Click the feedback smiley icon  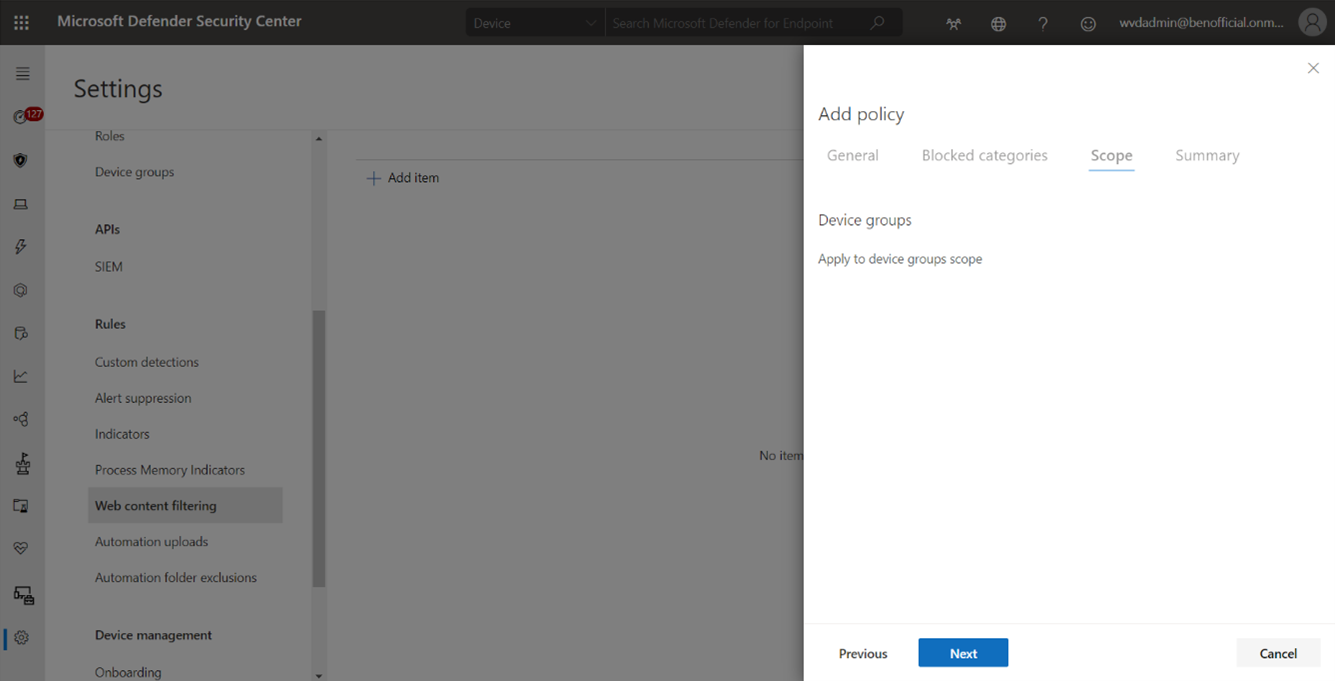[x=1088, y=24]
